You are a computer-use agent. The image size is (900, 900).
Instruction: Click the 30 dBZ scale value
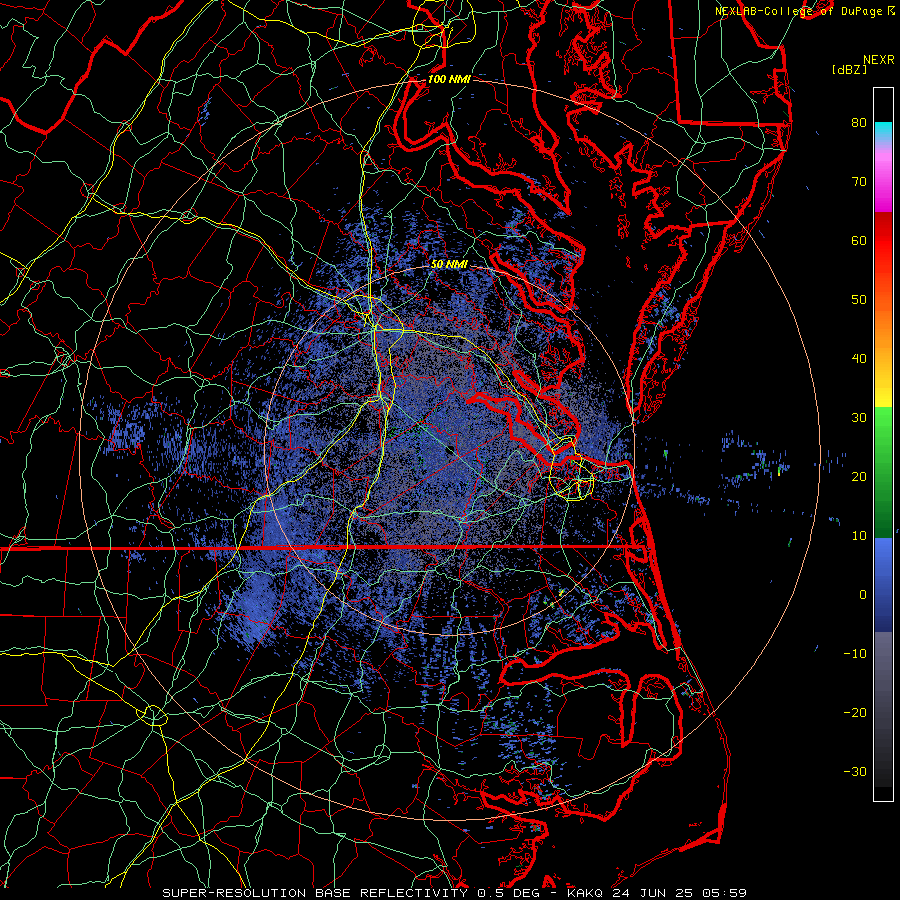(859, 417)
